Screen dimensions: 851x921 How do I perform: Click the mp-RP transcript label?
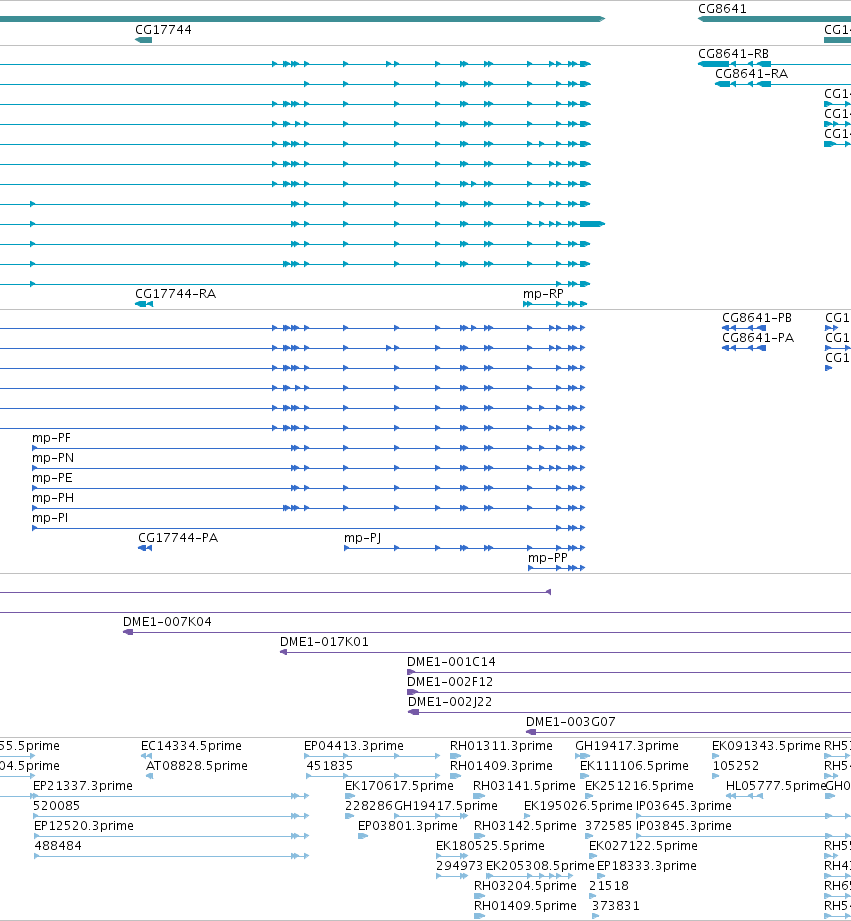coord(543,294)
